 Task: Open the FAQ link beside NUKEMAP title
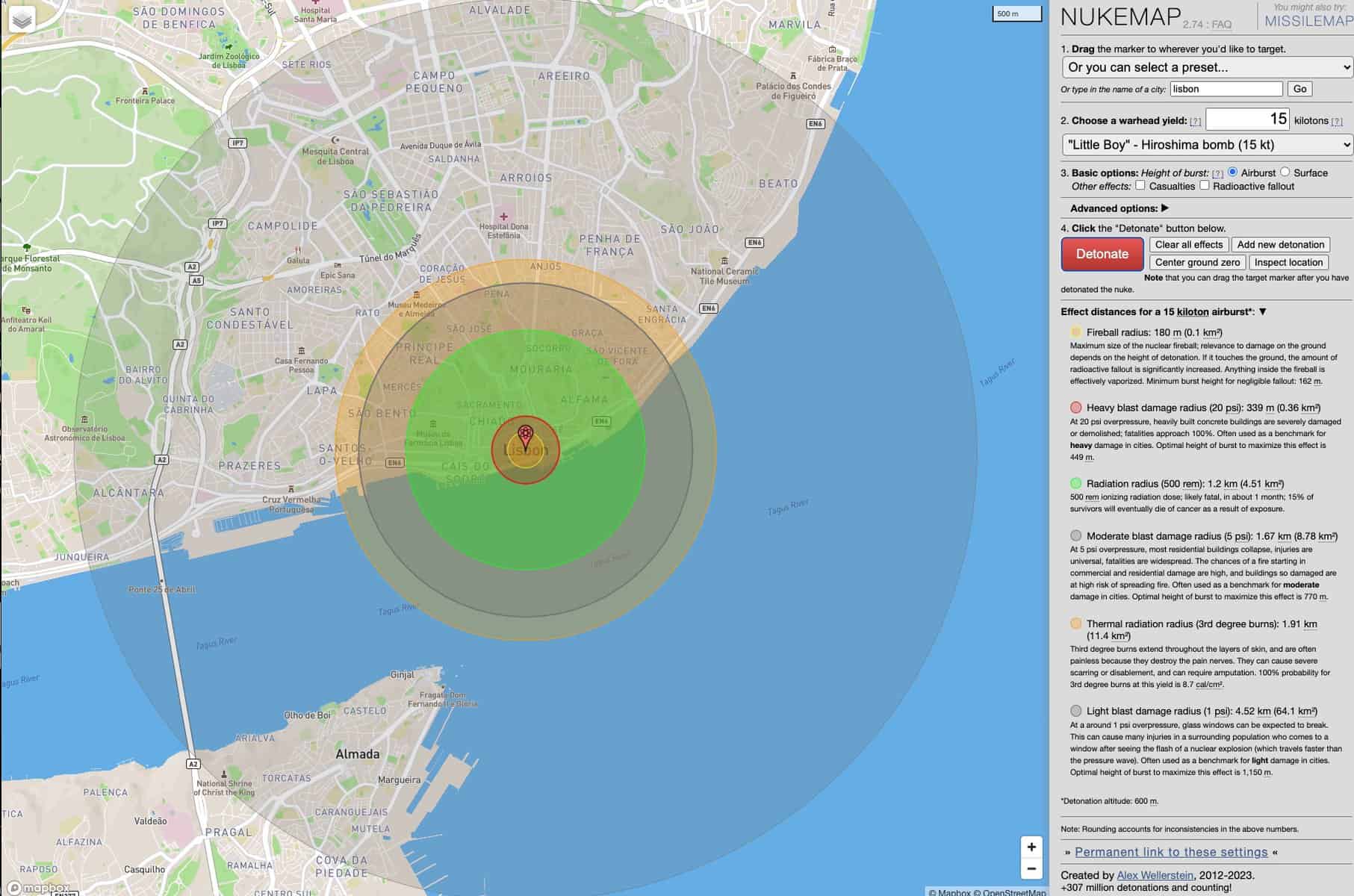(1221, 25)
